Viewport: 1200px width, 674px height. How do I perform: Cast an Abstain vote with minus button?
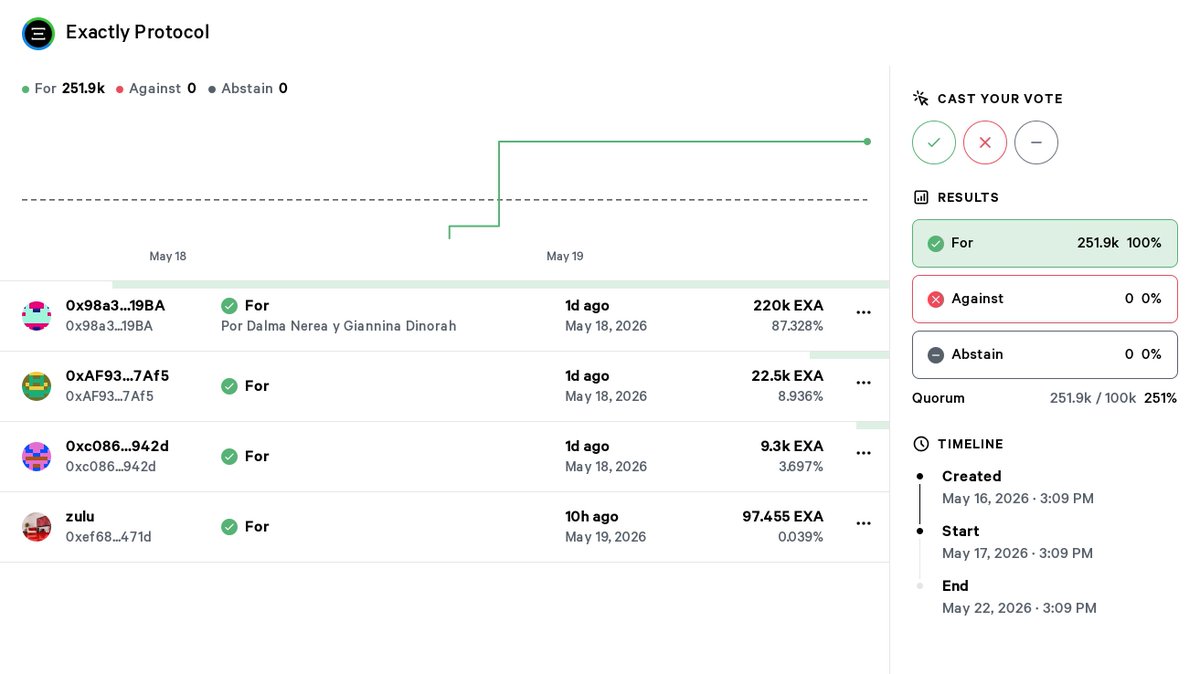(1036, 143)
